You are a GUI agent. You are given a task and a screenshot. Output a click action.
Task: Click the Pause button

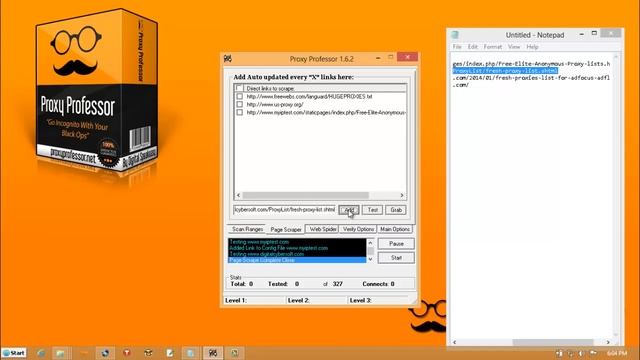(x=396, y=244)
